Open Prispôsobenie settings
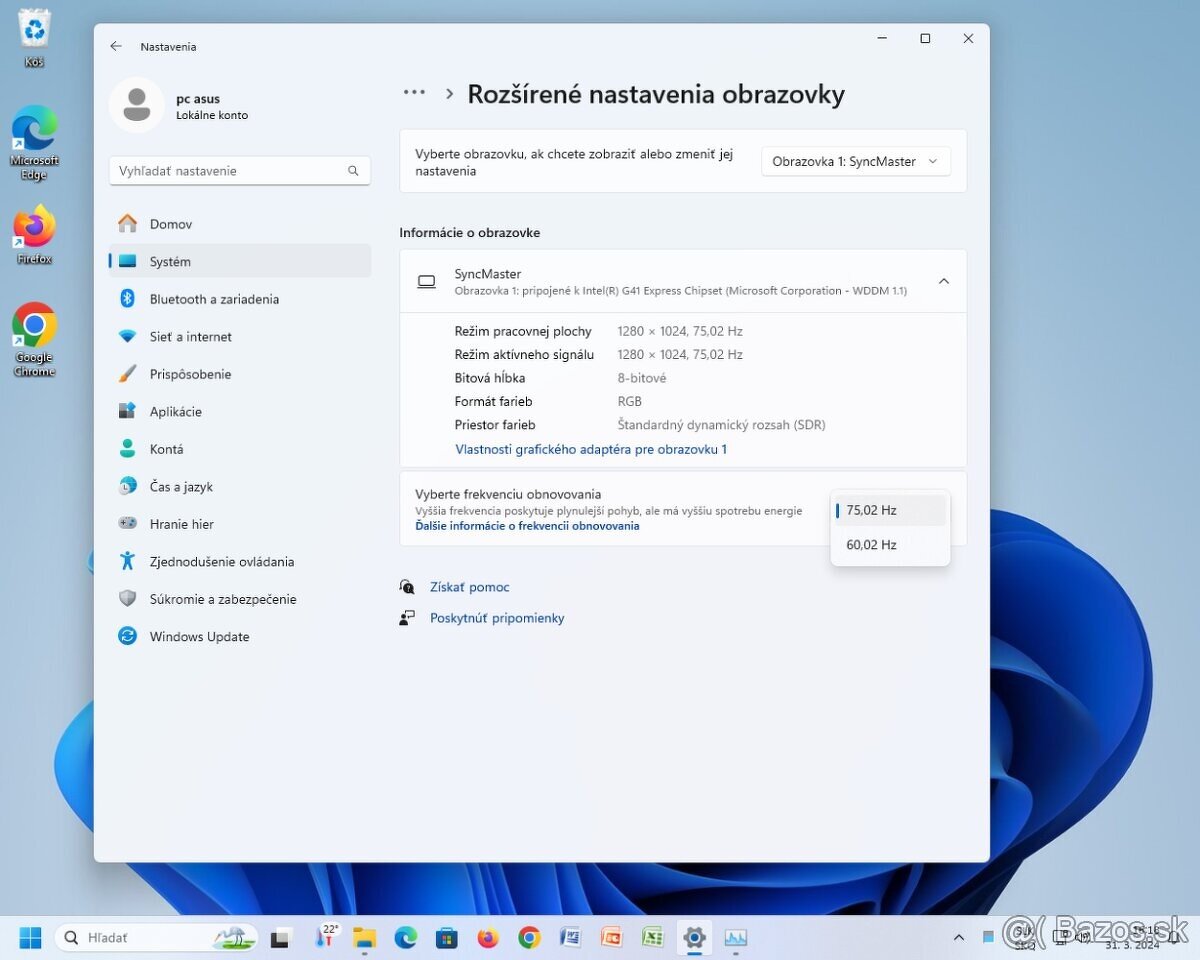Viewport: 1200px width, 960px height. coord(192,374)
